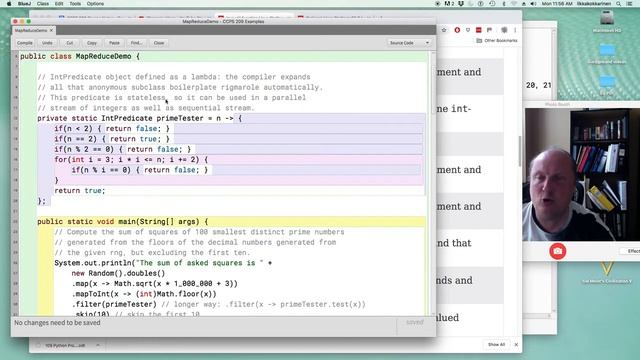
Task: Open the Apple menu
Action: pyautogui.click(x=9, y=4)
